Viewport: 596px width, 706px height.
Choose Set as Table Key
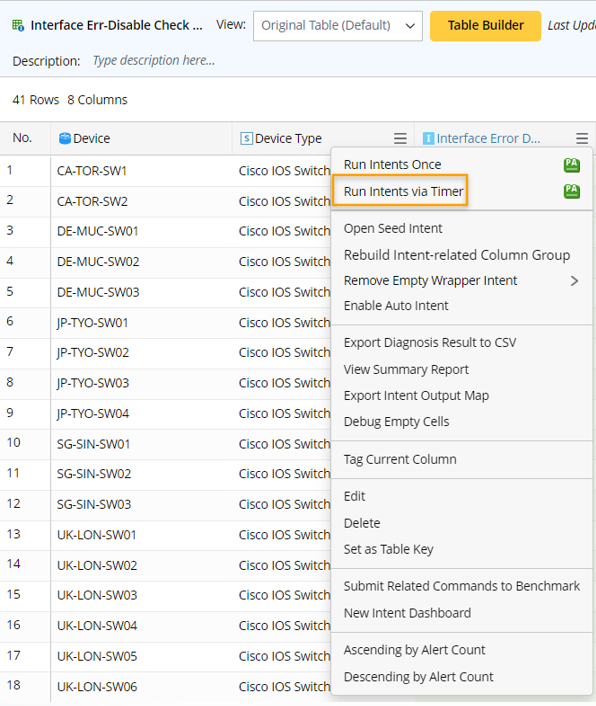click(x=388, y=549)
